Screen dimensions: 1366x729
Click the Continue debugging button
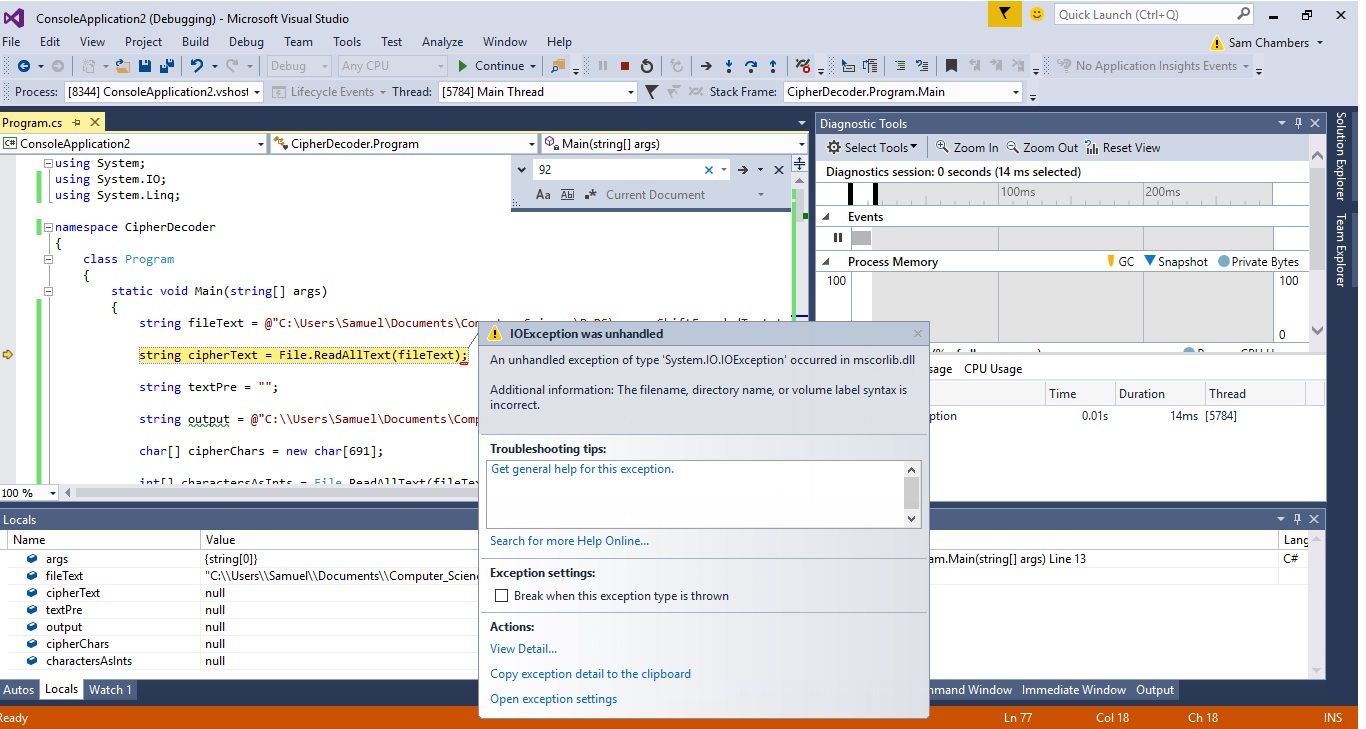click(490, 66)
